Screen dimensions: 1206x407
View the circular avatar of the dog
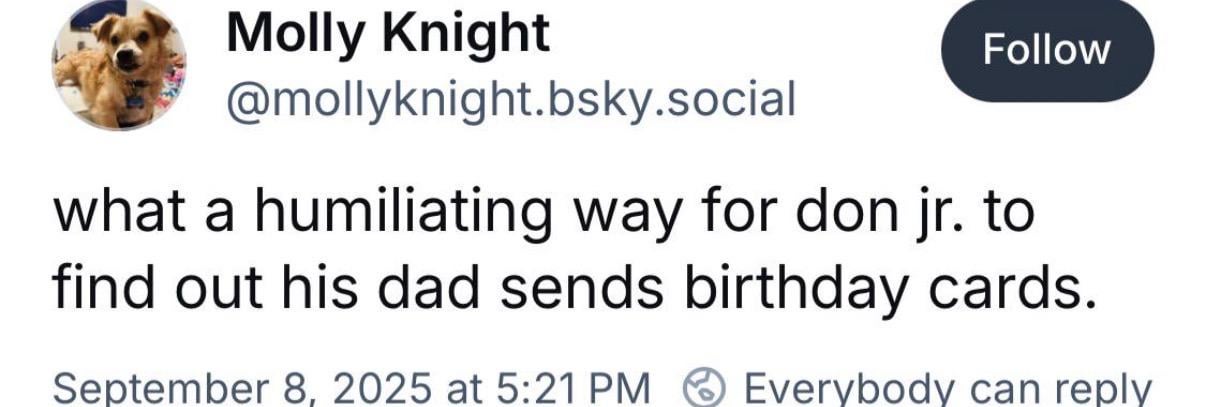[x=119, y=64]
